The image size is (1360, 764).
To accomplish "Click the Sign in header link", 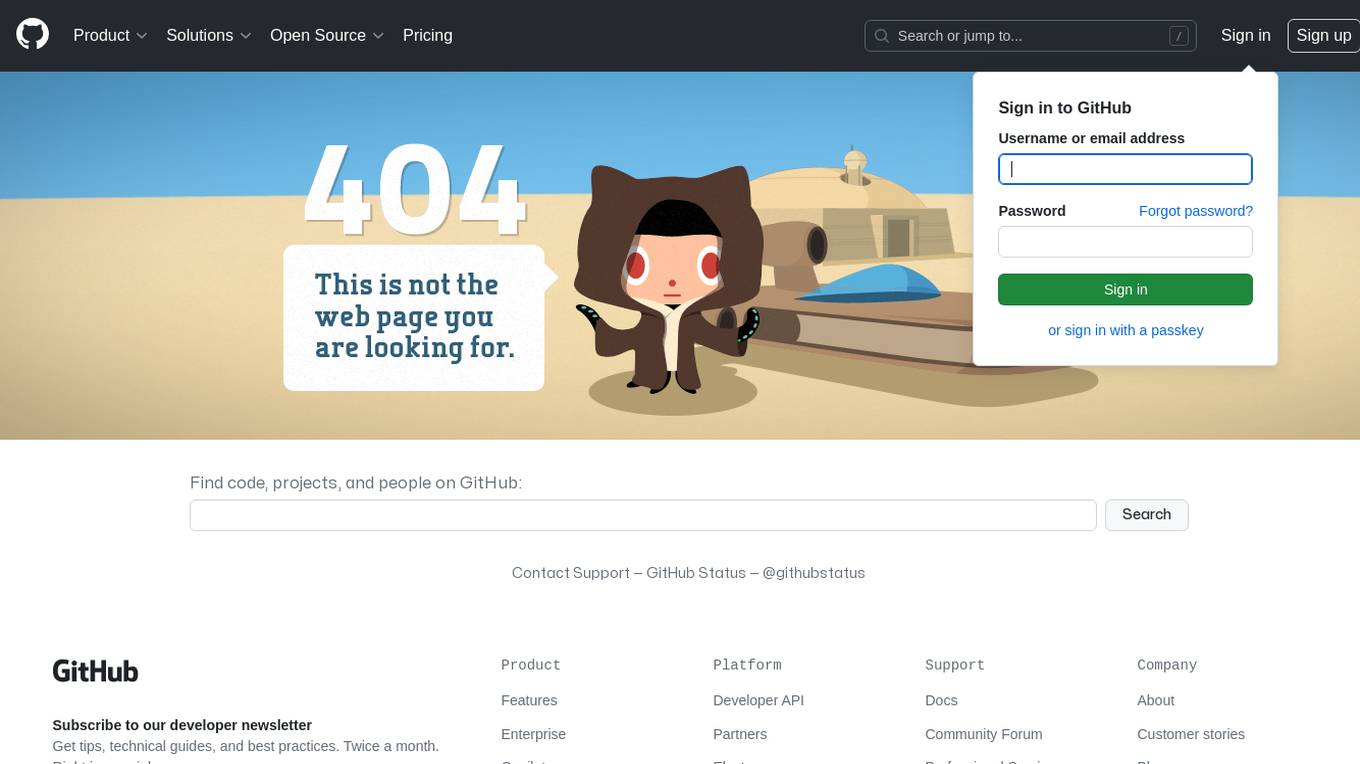I will [x=1245, y=35].
